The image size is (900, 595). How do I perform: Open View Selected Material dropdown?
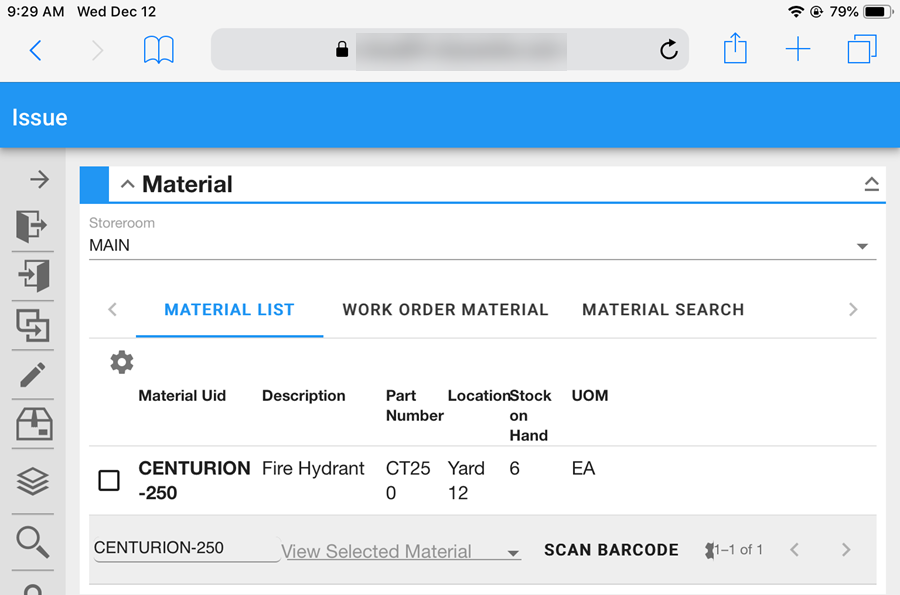(x=401, y=552)
